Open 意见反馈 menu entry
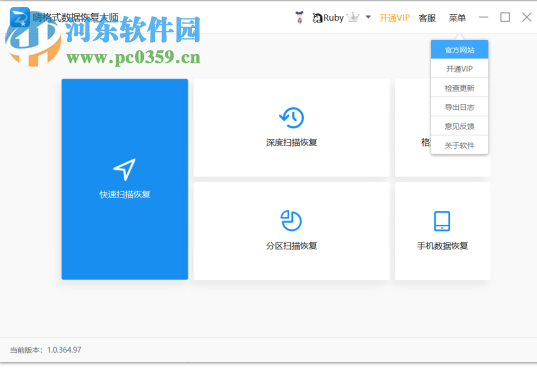The height and width of the screenshot is (368, 537). pos(460,126)
